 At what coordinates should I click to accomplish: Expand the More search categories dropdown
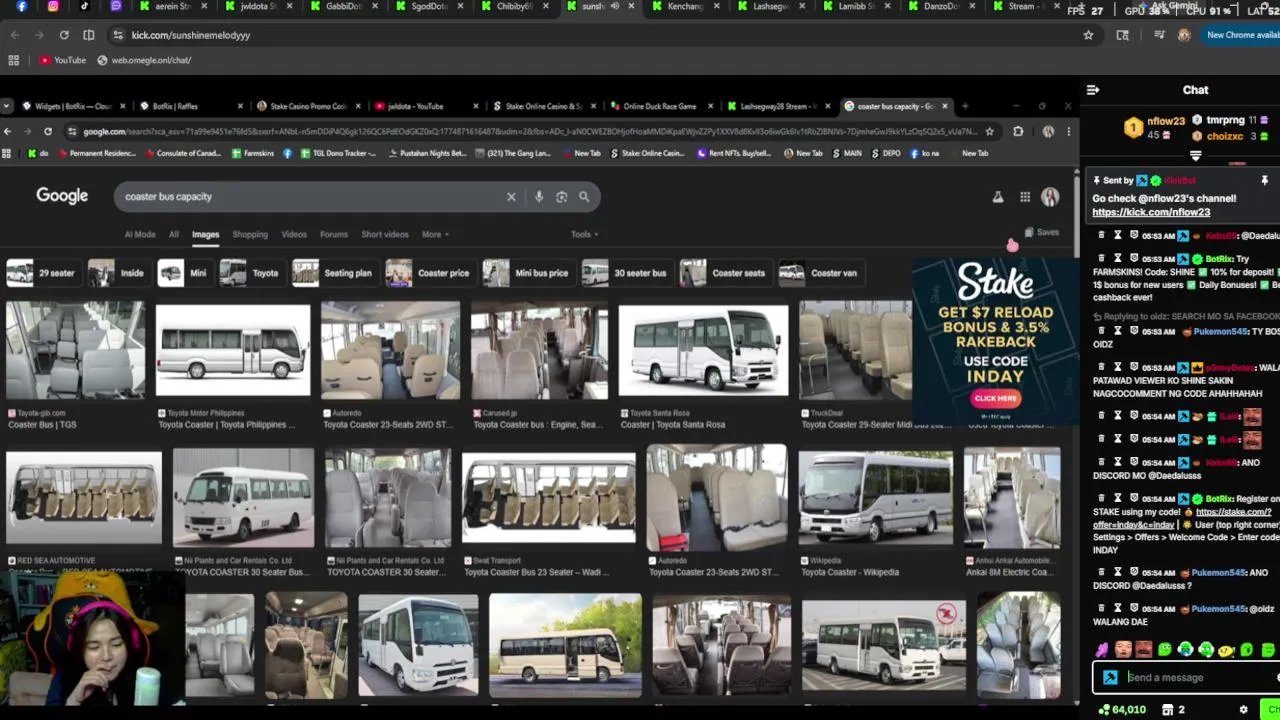click(x=435, y=234)
